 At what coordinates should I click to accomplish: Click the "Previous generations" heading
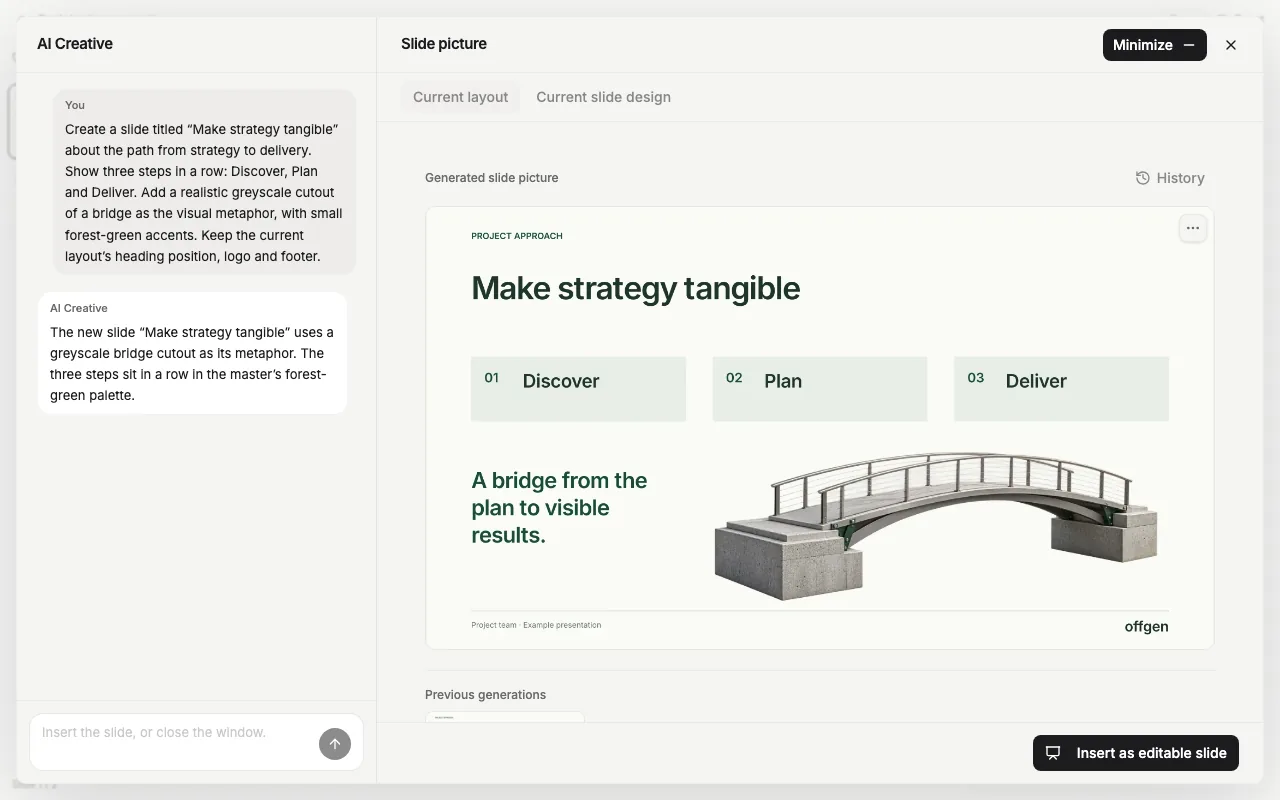tap(486, 695)
